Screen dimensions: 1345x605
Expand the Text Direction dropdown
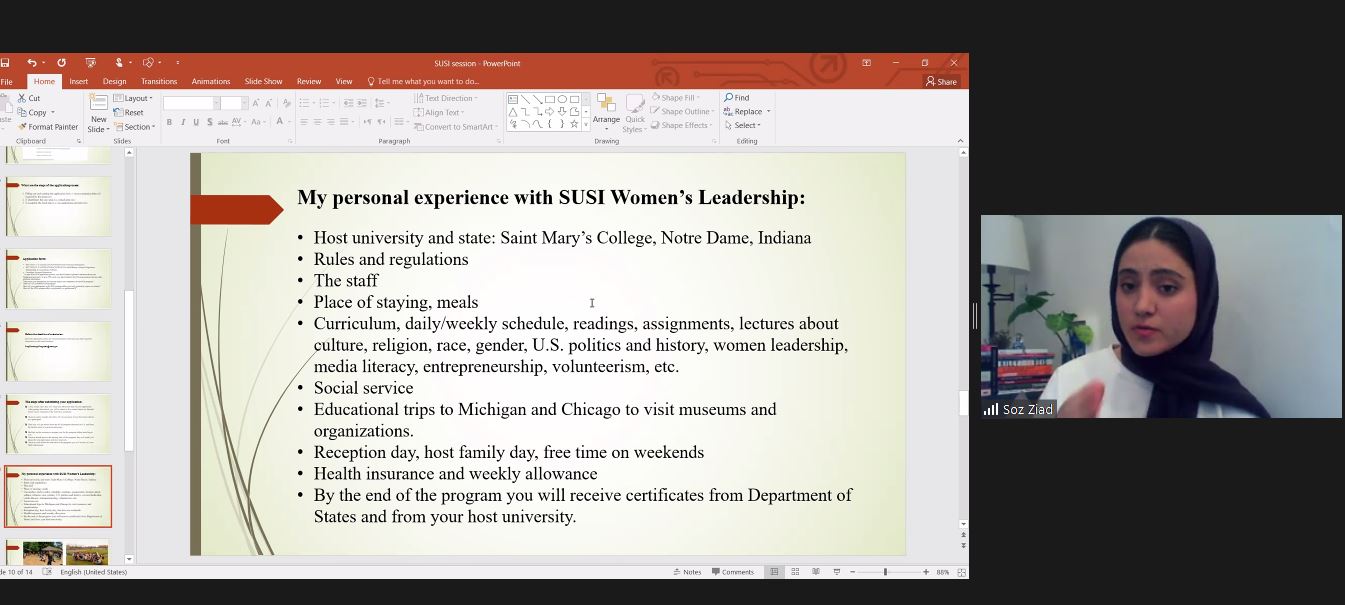click(446, 98)
